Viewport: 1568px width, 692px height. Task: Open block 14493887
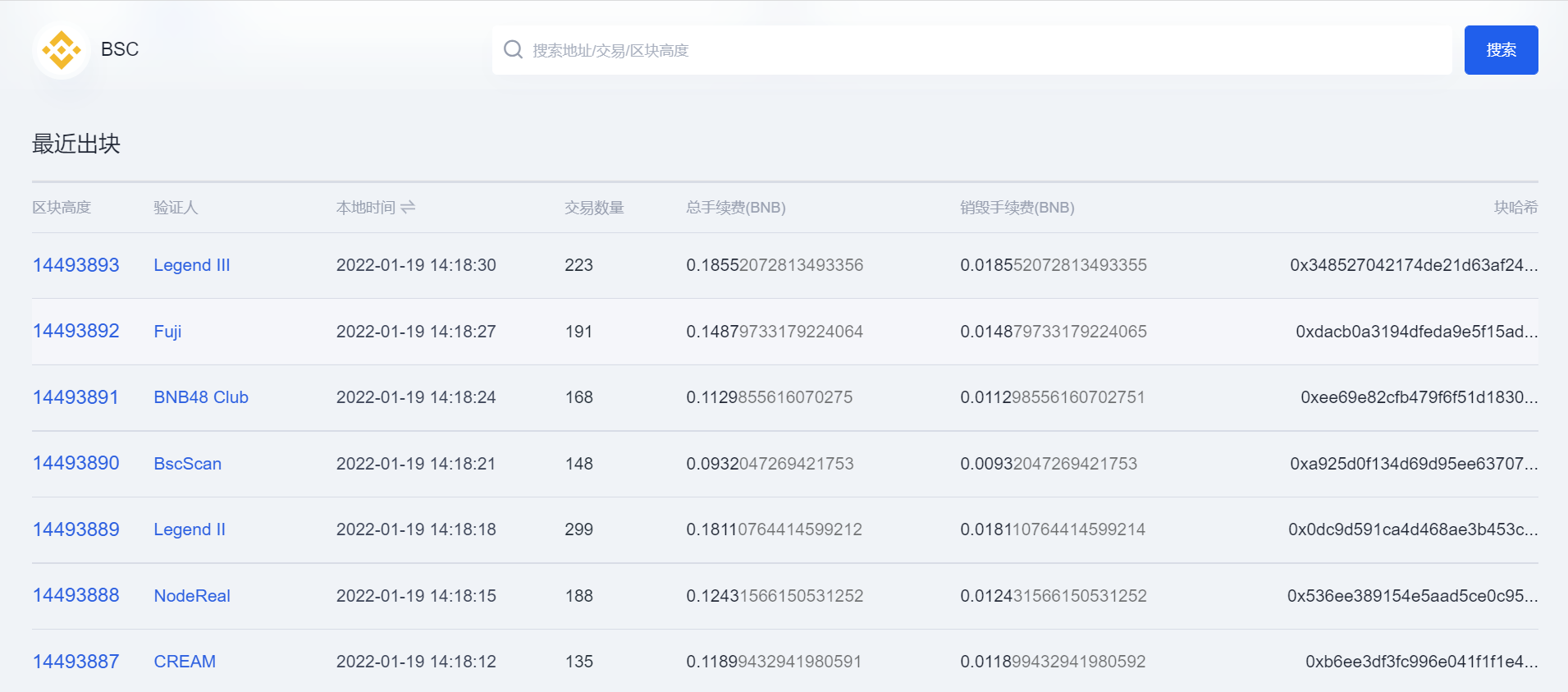tap(76, 662)
